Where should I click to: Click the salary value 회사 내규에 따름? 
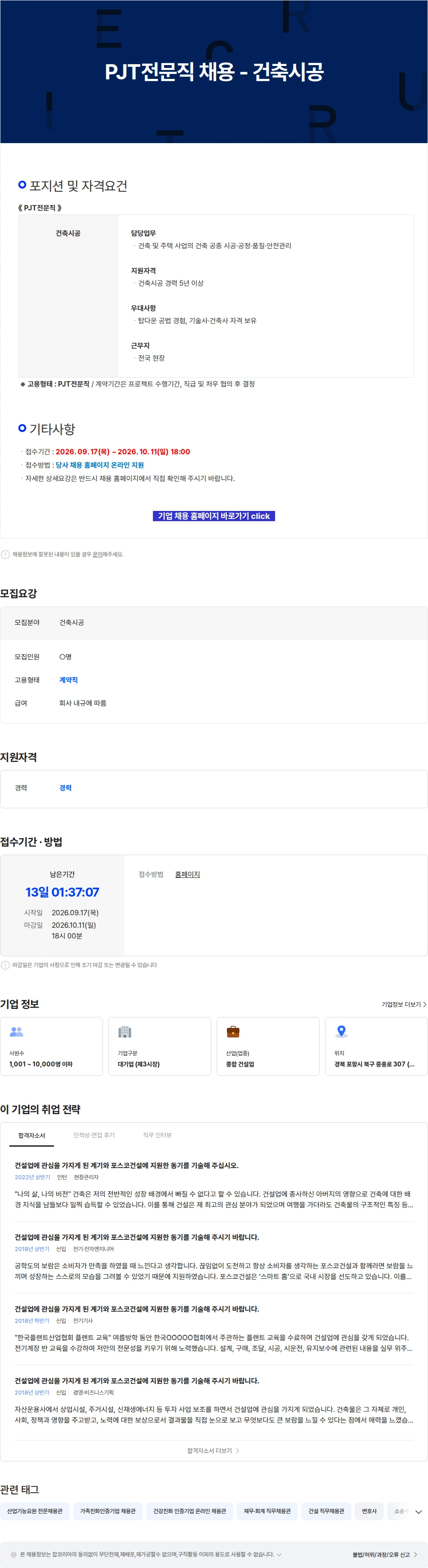[x=83, y=703]
